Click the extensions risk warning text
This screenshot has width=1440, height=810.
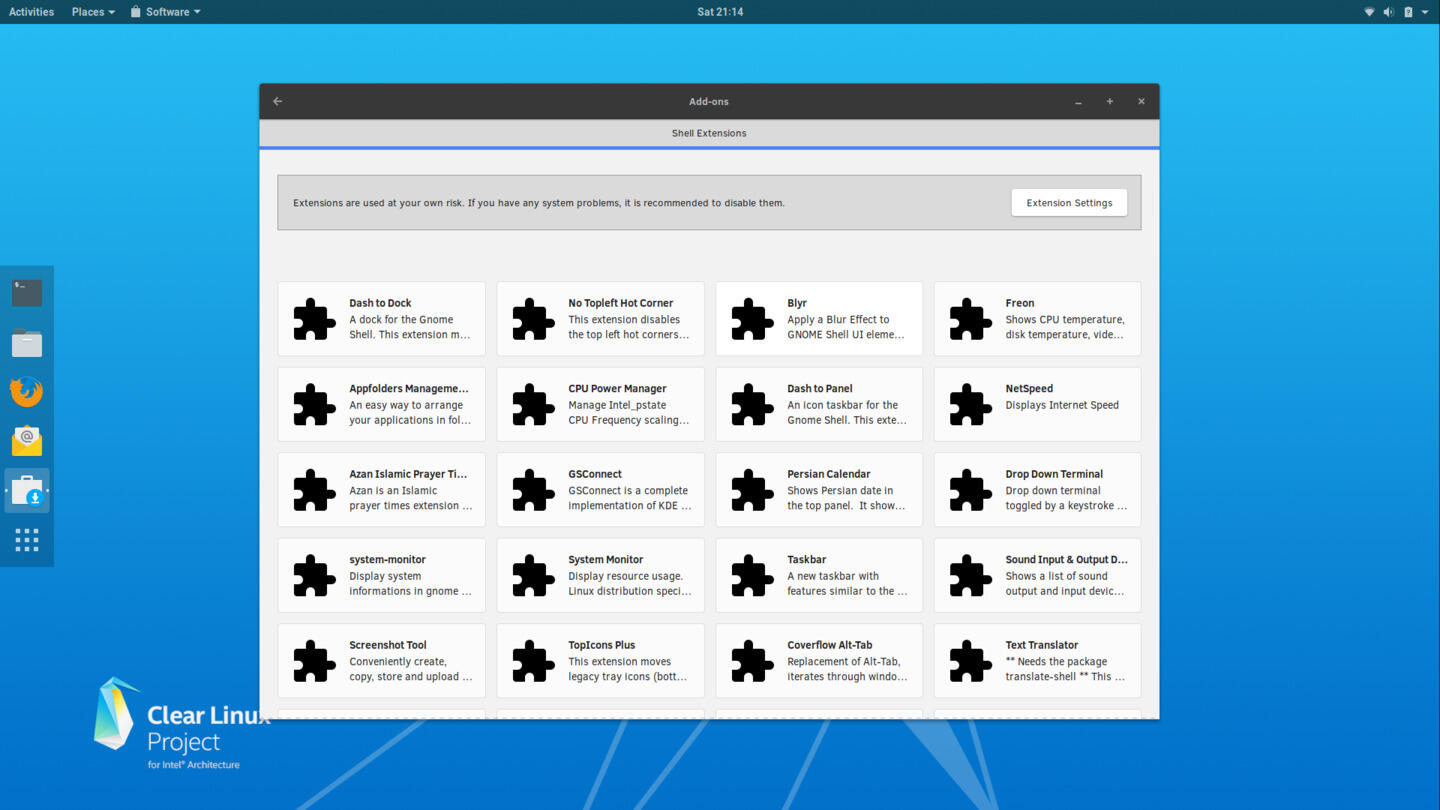(539, 203)
